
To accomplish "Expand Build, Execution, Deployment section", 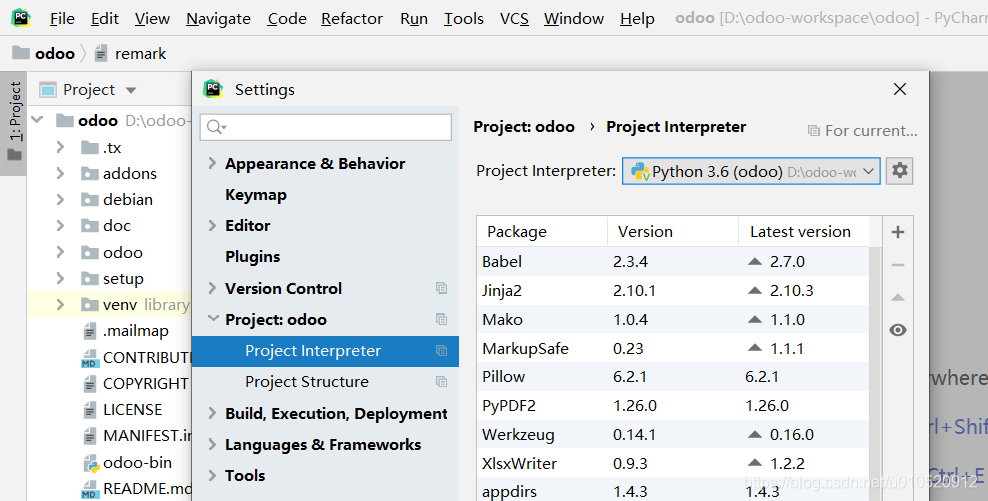I will pyautogui.click(x=212, y=413).
